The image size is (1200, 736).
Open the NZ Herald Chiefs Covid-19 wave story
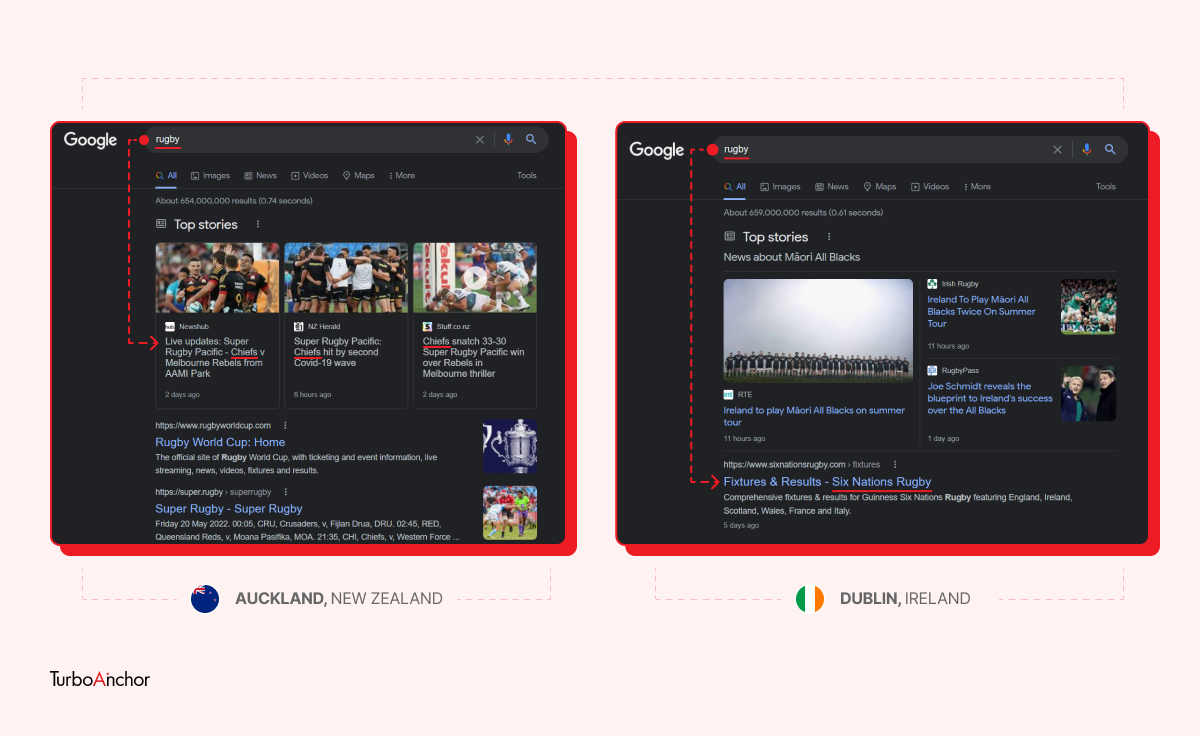(337, 352)
